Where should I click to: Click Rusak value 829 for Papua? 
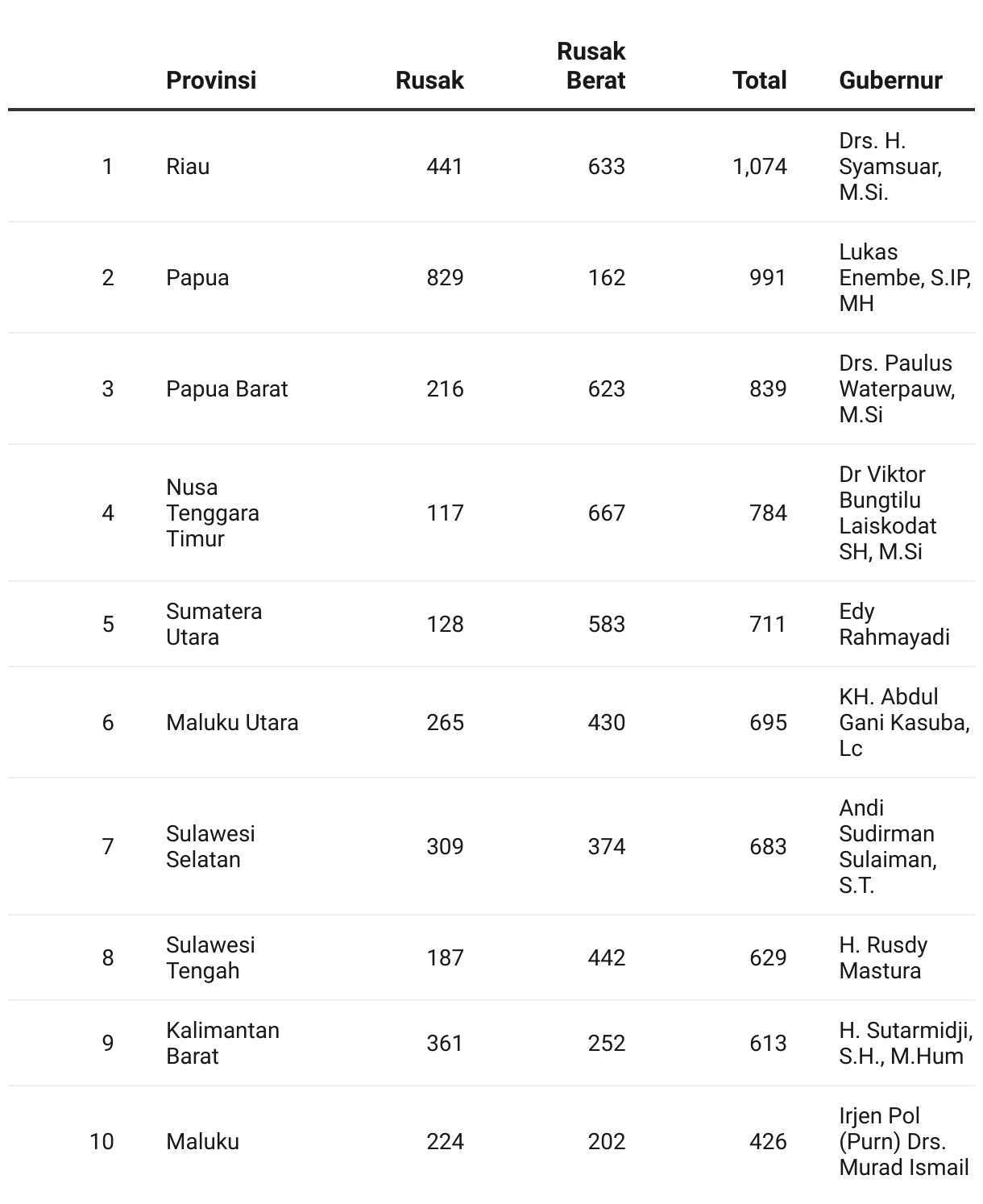coord(445,277)
